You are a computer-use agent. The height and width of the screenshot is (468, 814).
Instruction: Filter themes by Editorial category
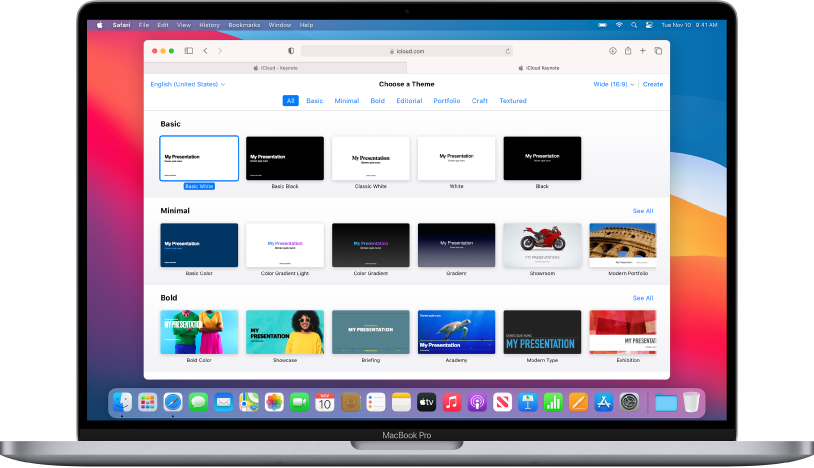pyautogui.click(x=409, y=101)
